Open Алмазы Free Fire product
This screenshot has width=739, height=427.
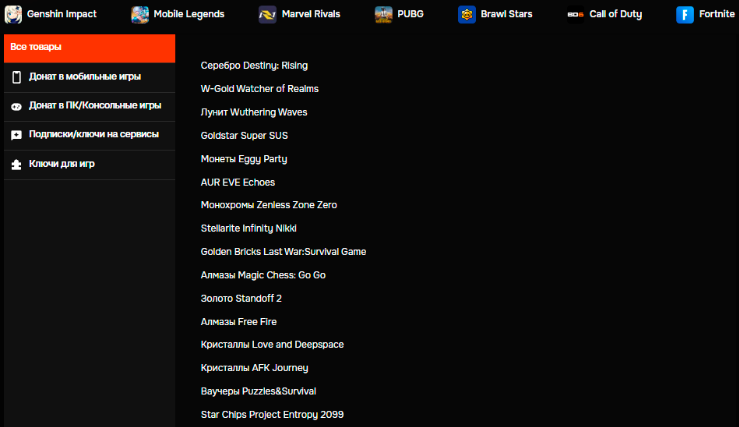click(x=239, y=322)
